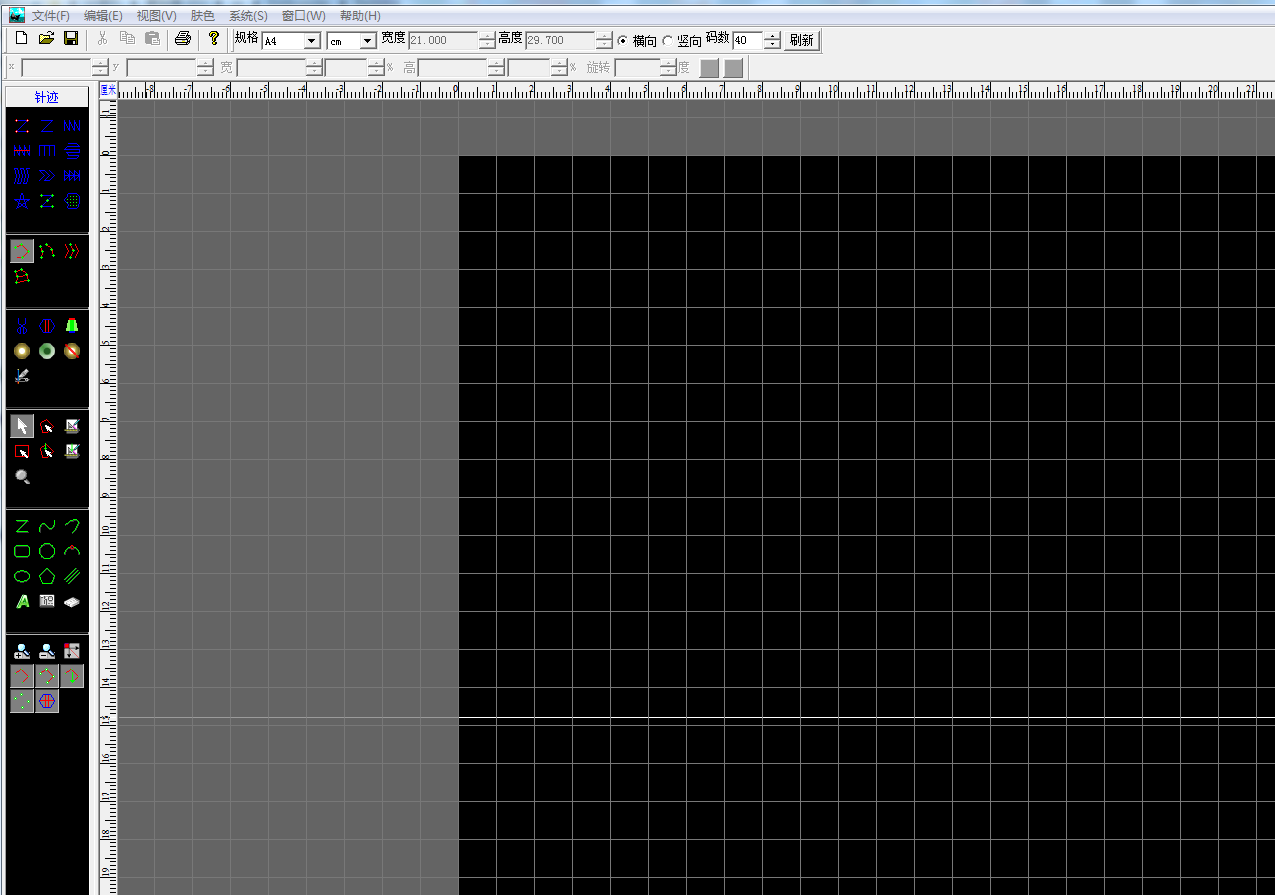Screen dimensions: 1275x895
Task: Adjust the 旋转 rotation spinner arrows
Action: 668,68
